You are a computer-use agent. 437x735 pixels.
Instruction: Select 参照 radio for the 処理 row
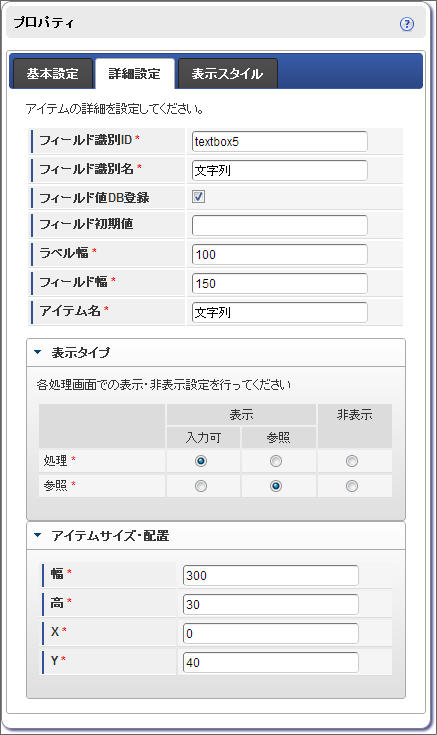pos(276,461)
